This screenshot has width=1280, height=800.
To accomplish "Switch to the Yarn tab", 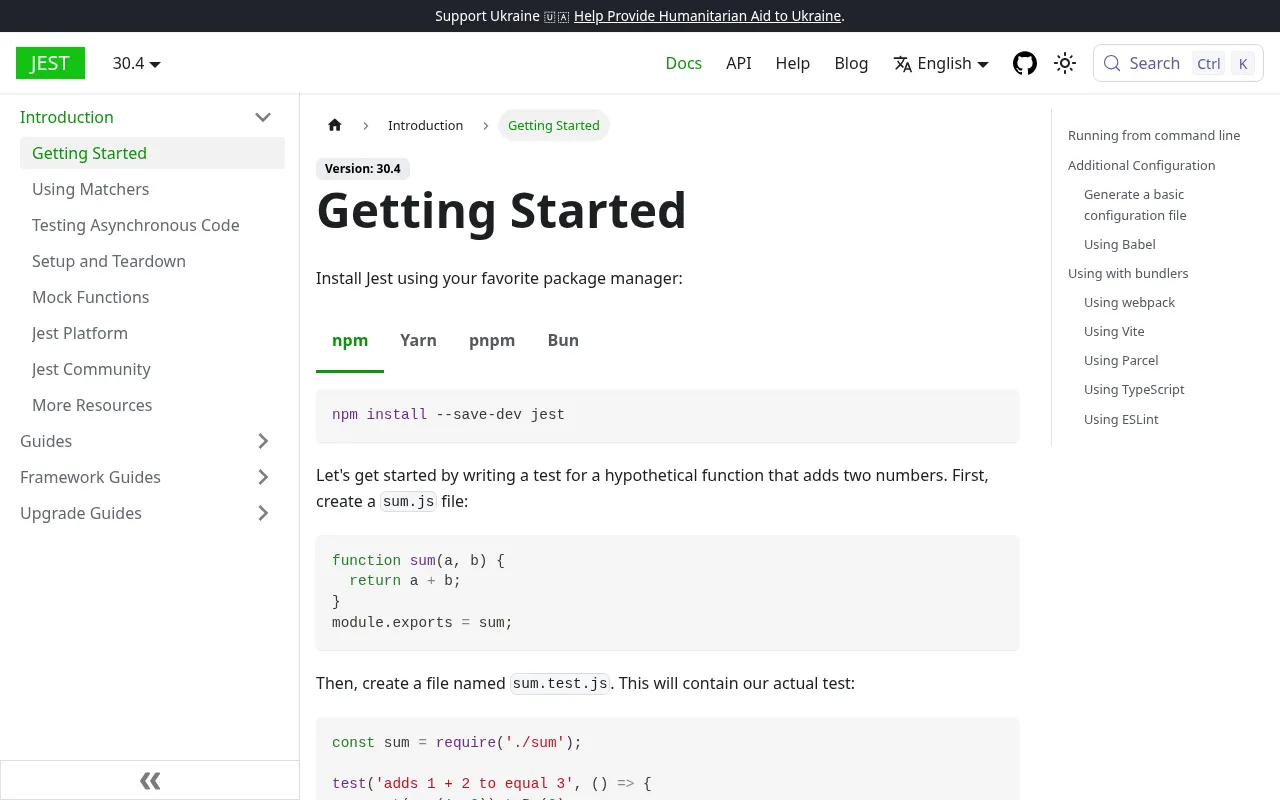I will click(418, 340).
